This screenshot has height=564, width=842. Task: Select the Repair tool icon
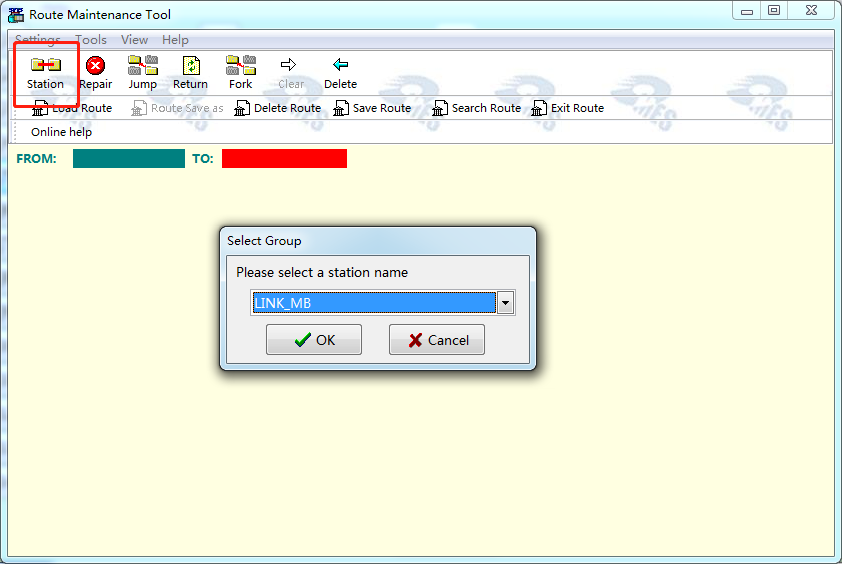point(95,66)
